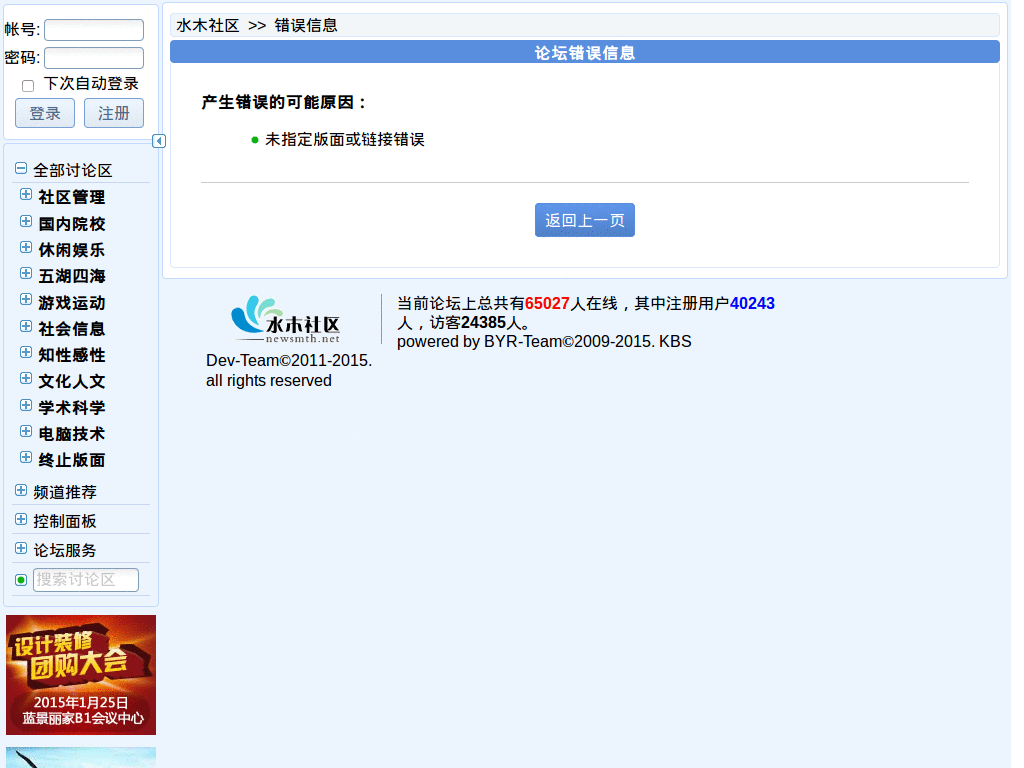This screenshot has height=768, width=1024.
Task: Click the 注册 button to register
Action: point(113,112)
